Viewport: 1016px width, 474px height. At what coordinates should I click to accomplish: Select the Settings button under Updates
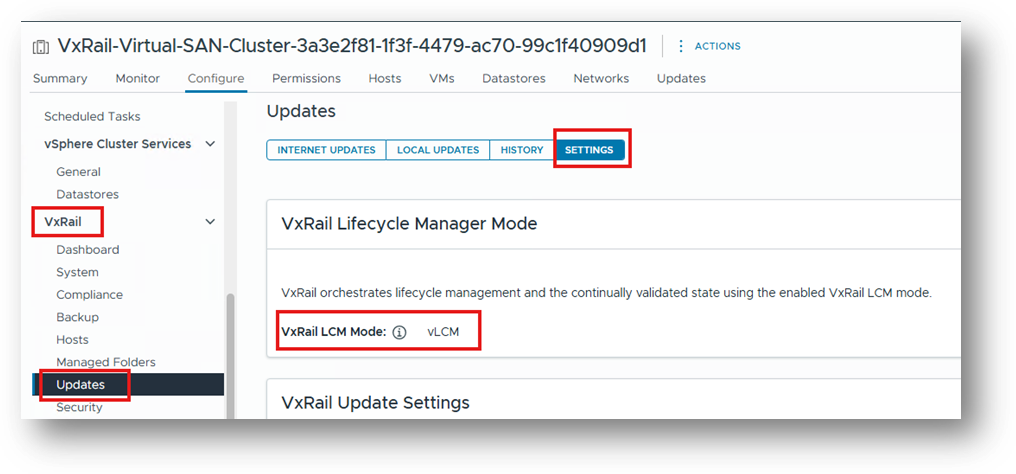[589, 150]
